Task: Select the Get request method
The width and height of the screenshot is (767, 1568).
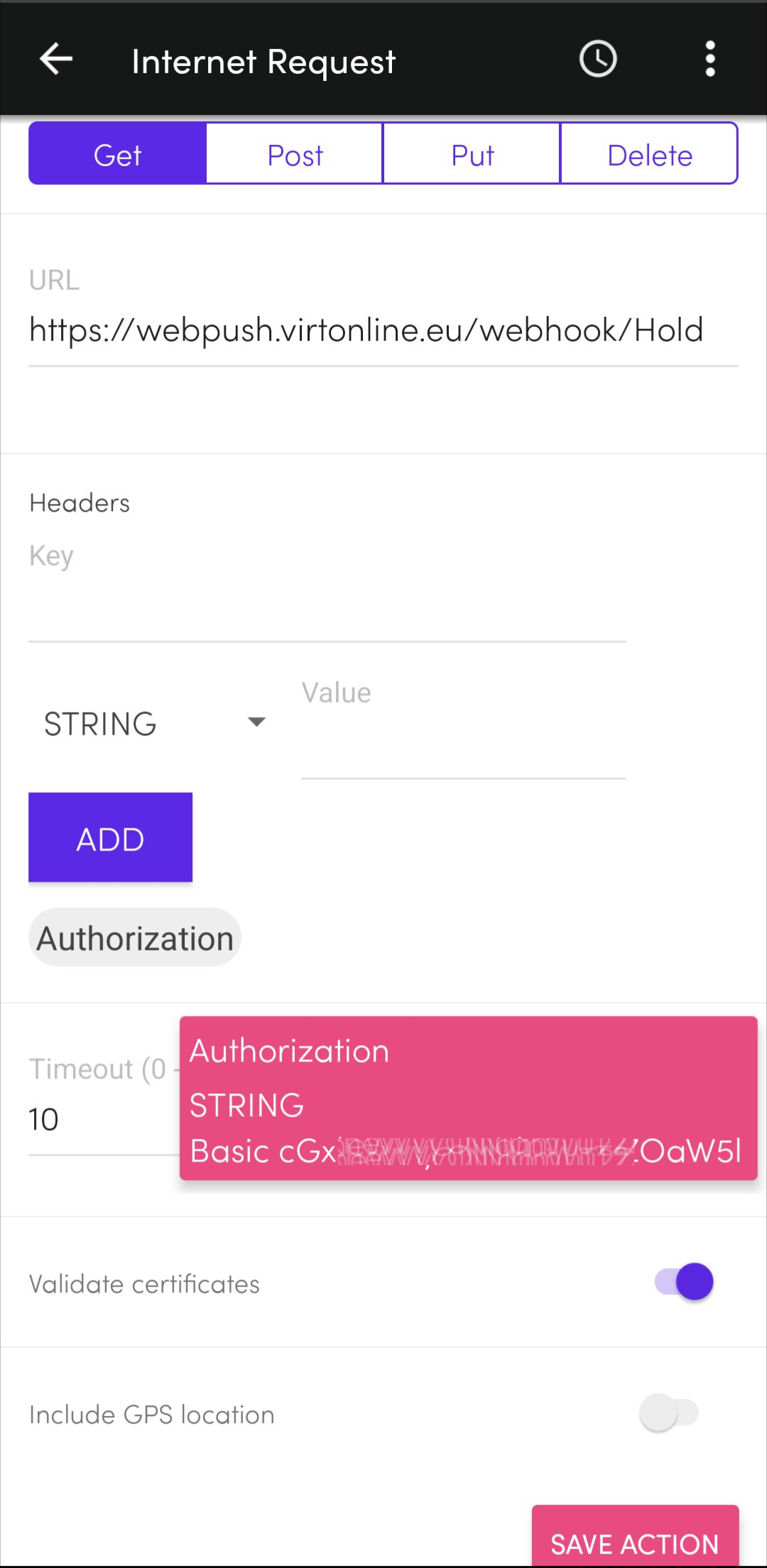Action: coord(118,154)
